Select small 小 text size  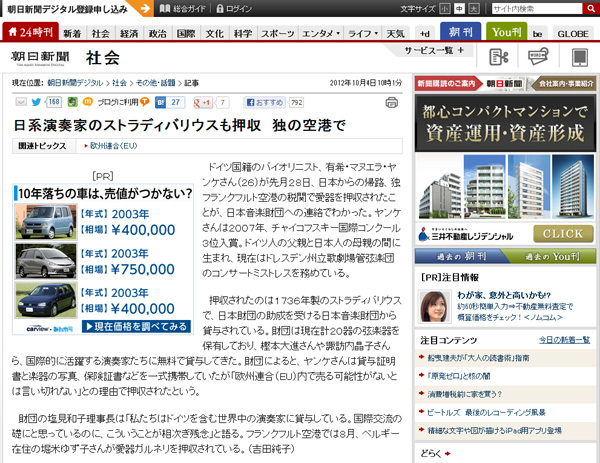coord(445,9)
